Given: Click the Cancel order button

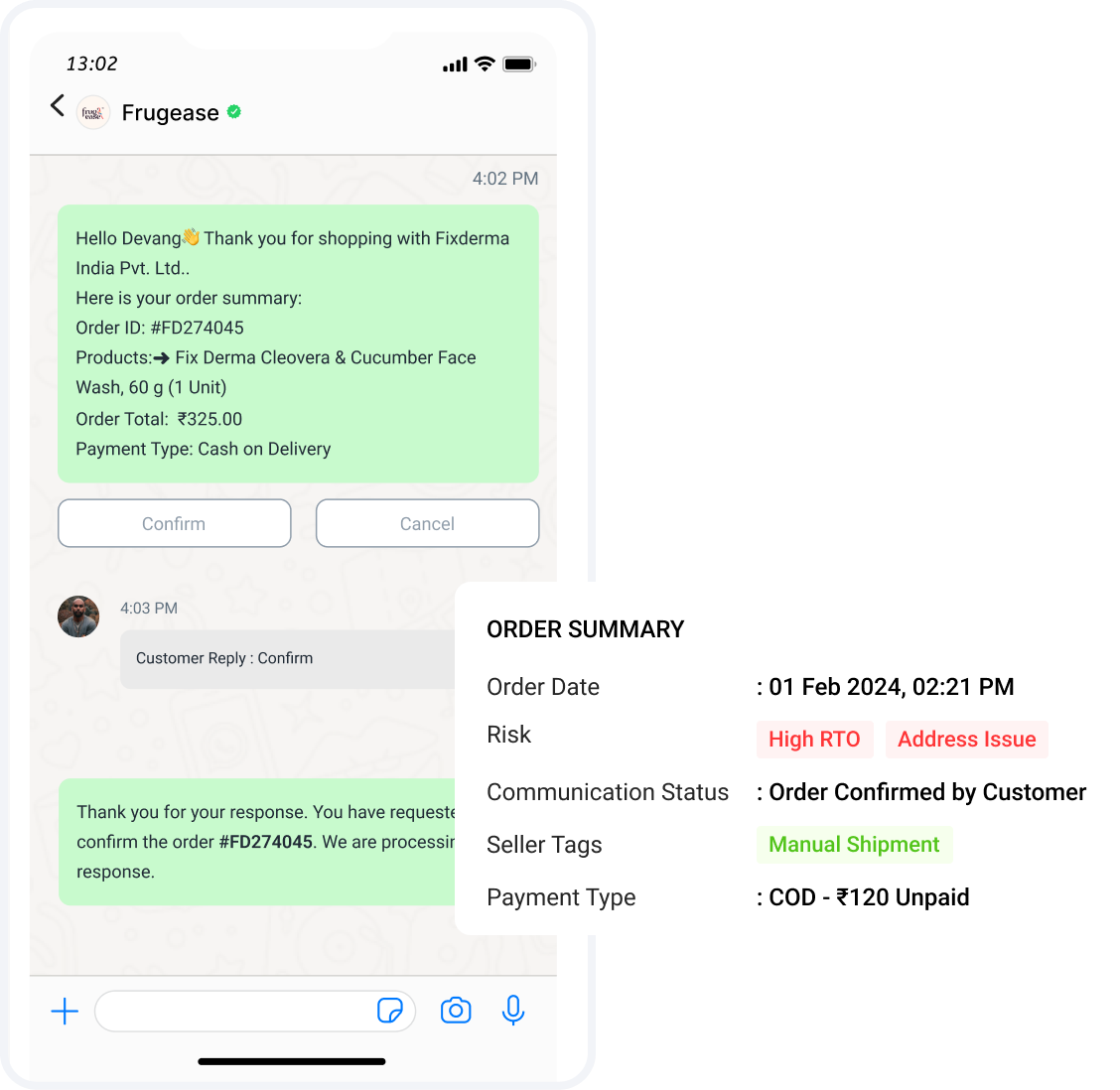Looking at the screenshot, I should 427,523.
